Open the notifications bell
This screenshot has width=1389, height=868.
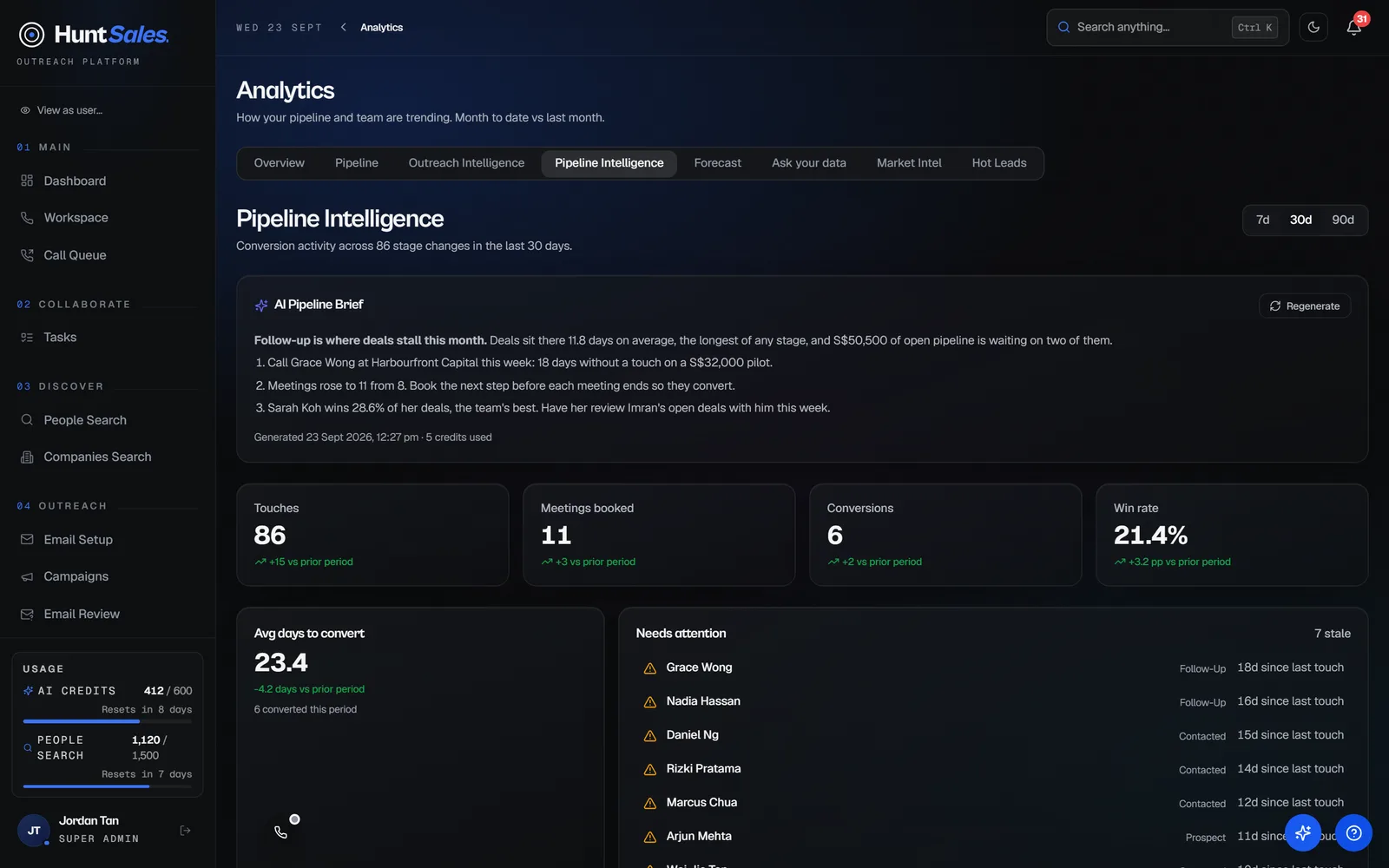pos(1353,27)
